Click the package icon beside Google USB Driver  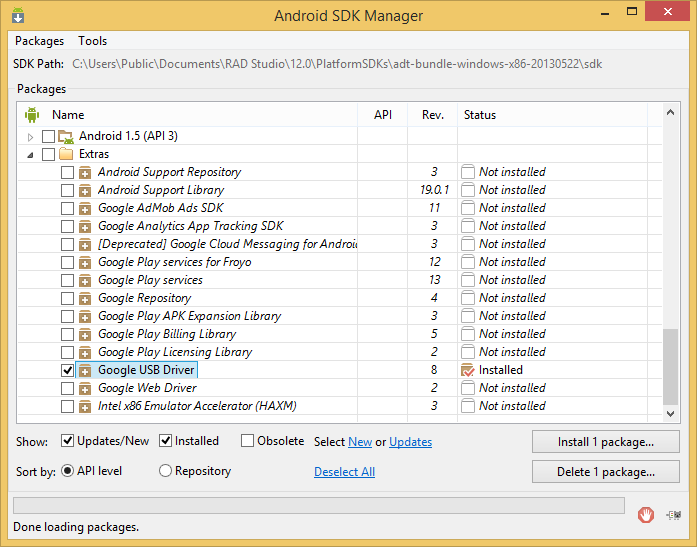tap(85, 370)
